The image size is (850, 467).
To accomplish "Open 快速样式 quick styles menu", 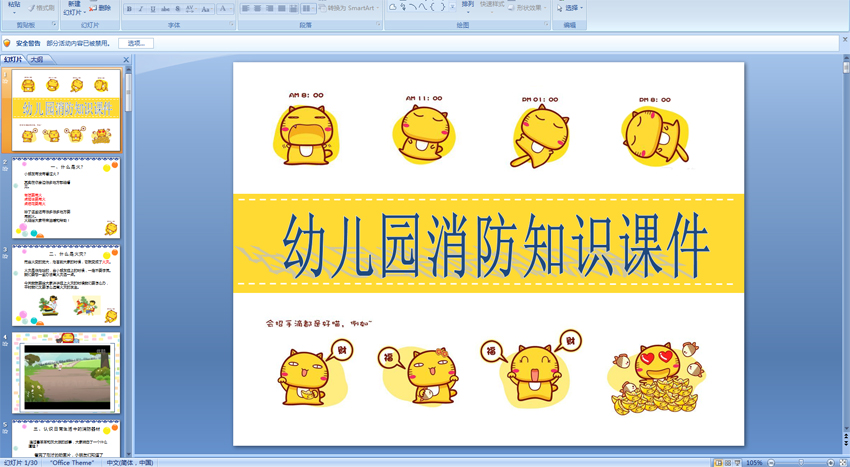I will (492, 7).
